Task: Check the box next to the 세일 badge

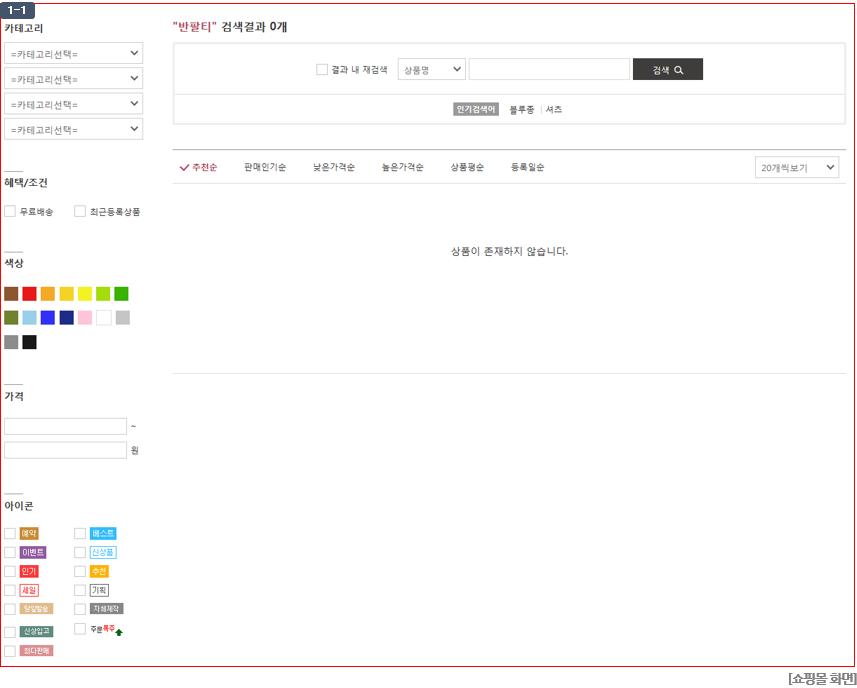Action: click(x=10, y=590)
